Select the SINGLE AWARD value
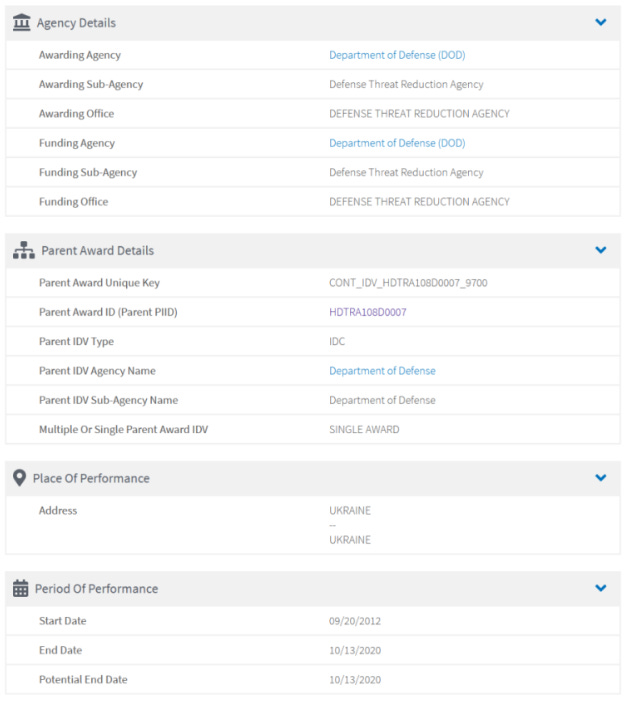626x701 pixels. tap(364, 430)
